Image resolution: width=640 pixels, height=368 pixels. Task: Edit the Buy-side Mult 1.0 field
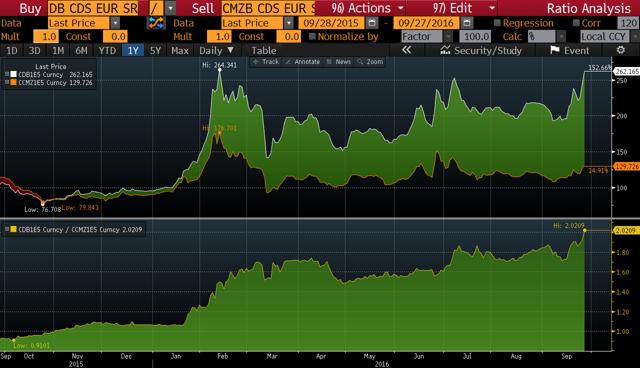[46, 37]
